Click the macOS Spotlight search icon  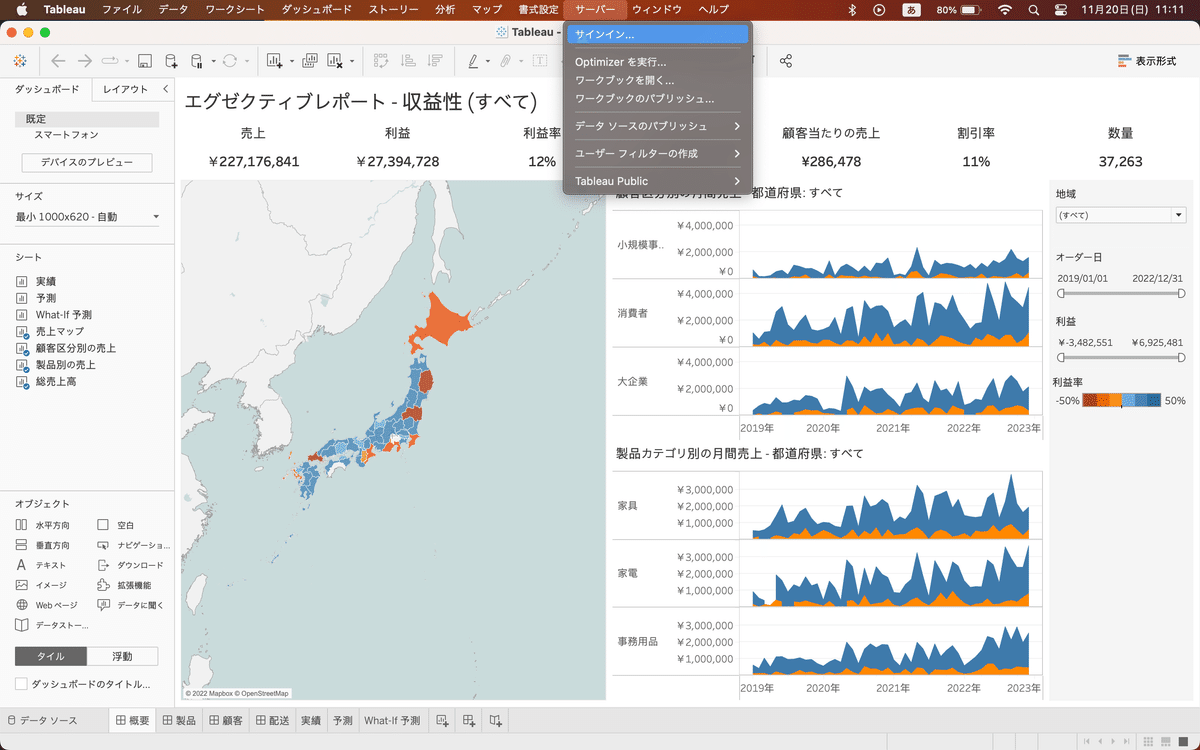click(x=1034, y=9)
